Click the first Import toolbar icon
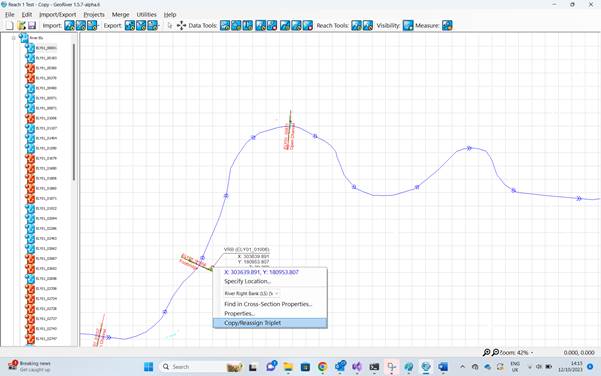The image size is (601, 376). 69,26
